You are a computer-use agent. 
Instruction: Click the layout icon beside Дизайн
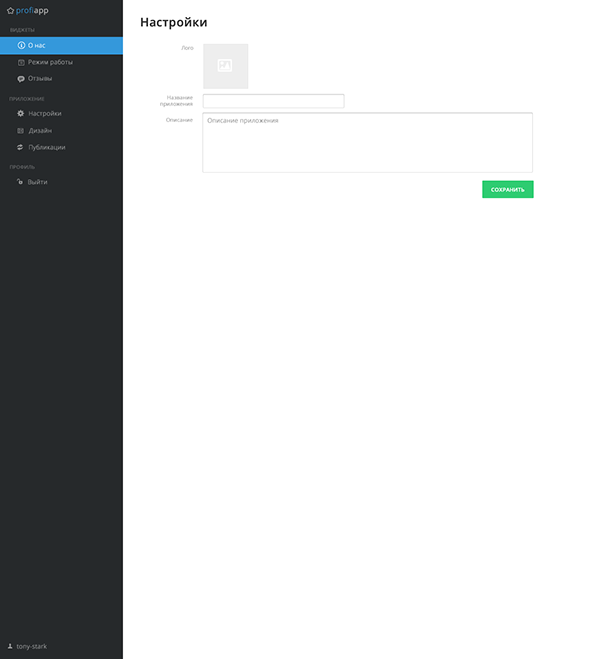tap(20, 131)
